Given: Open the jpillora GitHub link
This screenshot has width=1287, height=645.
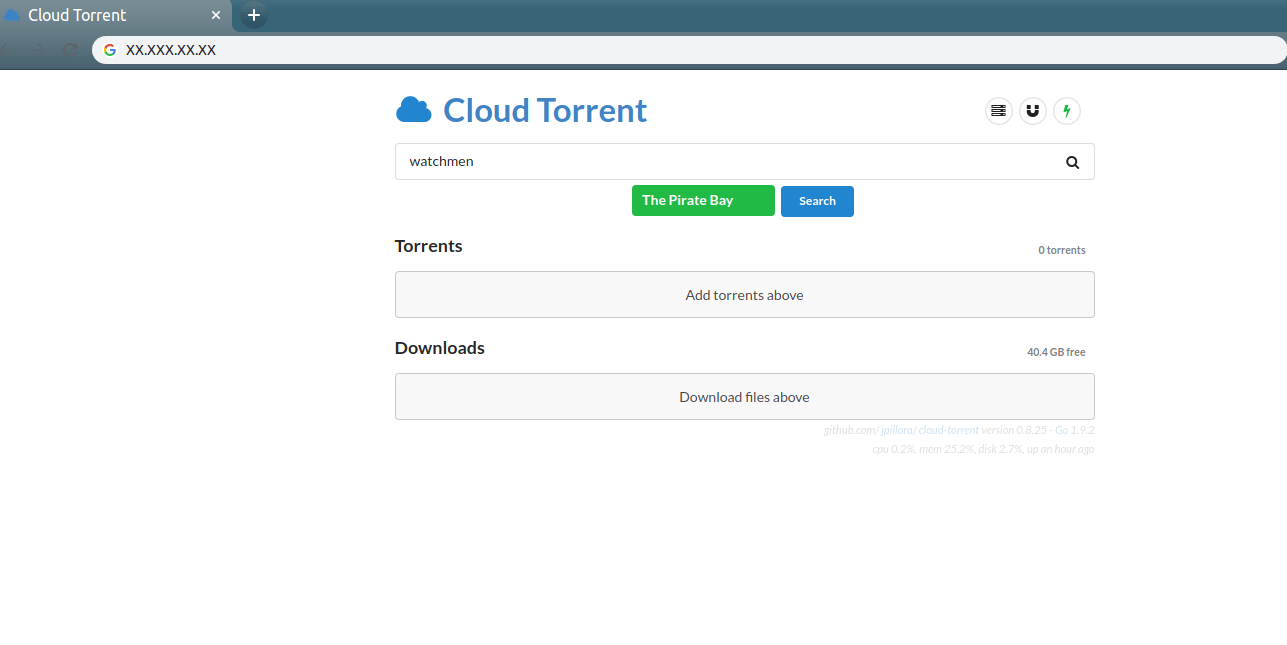Looking at the screenshot, I should 898,430.
